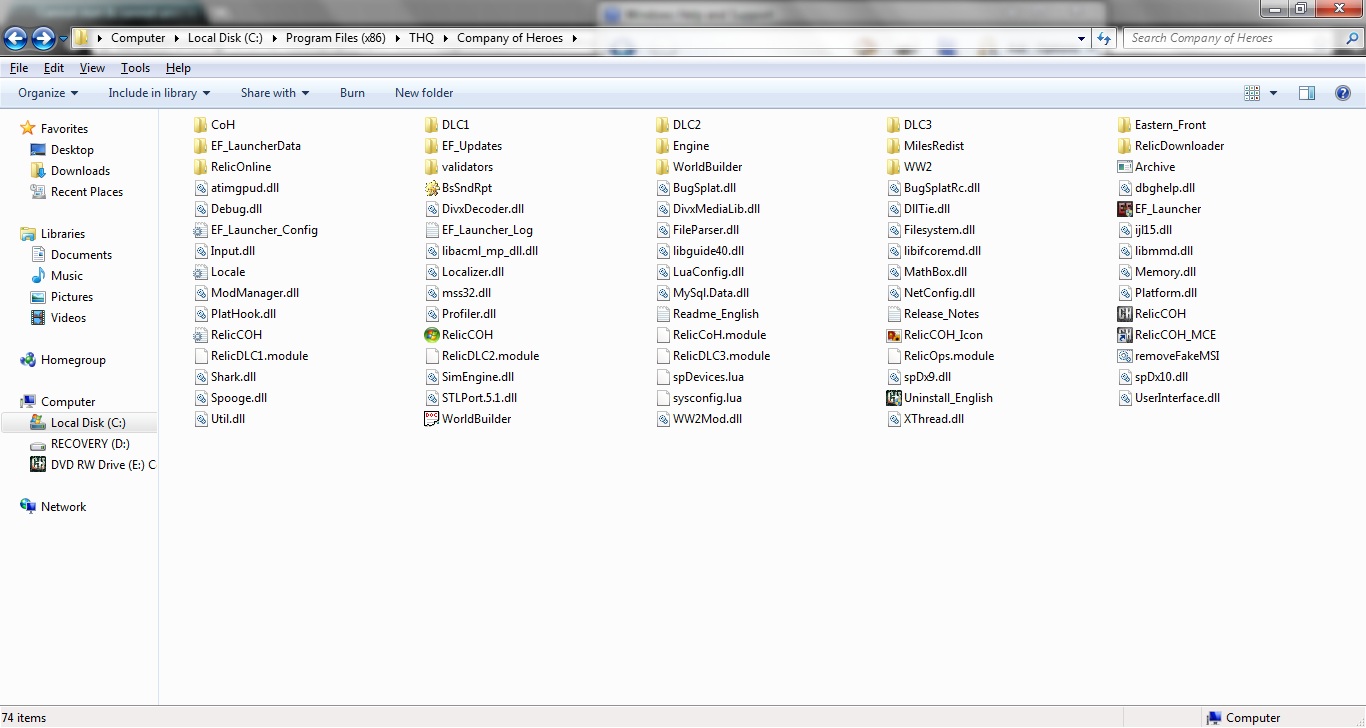
Task: Open the Tools menu
Action: pyautogui.click(x=135, y=68)
